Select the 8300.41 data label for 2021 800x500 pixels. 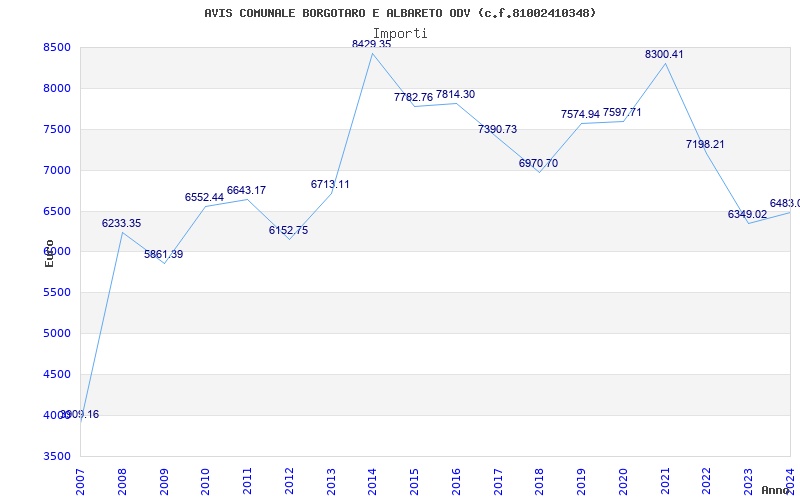(664, 54)
